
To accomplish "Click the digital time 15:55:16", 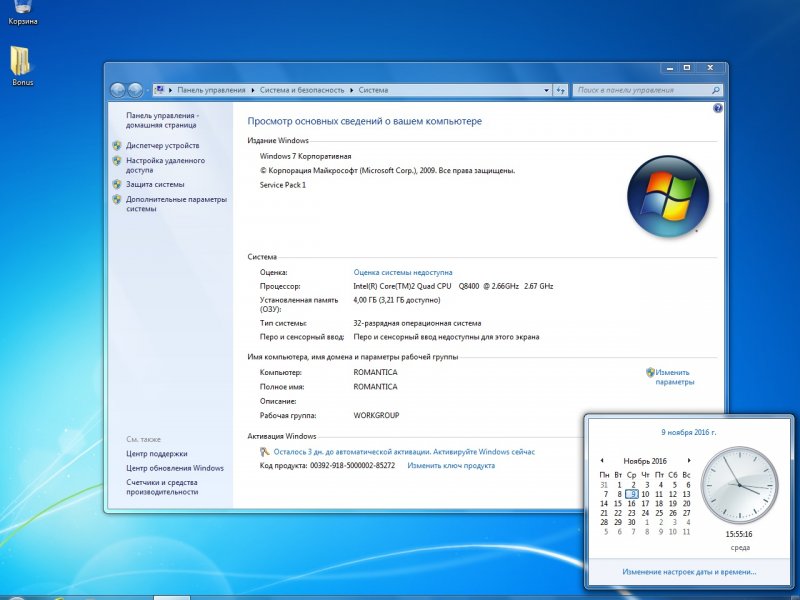I will click(x=739, y=534).
